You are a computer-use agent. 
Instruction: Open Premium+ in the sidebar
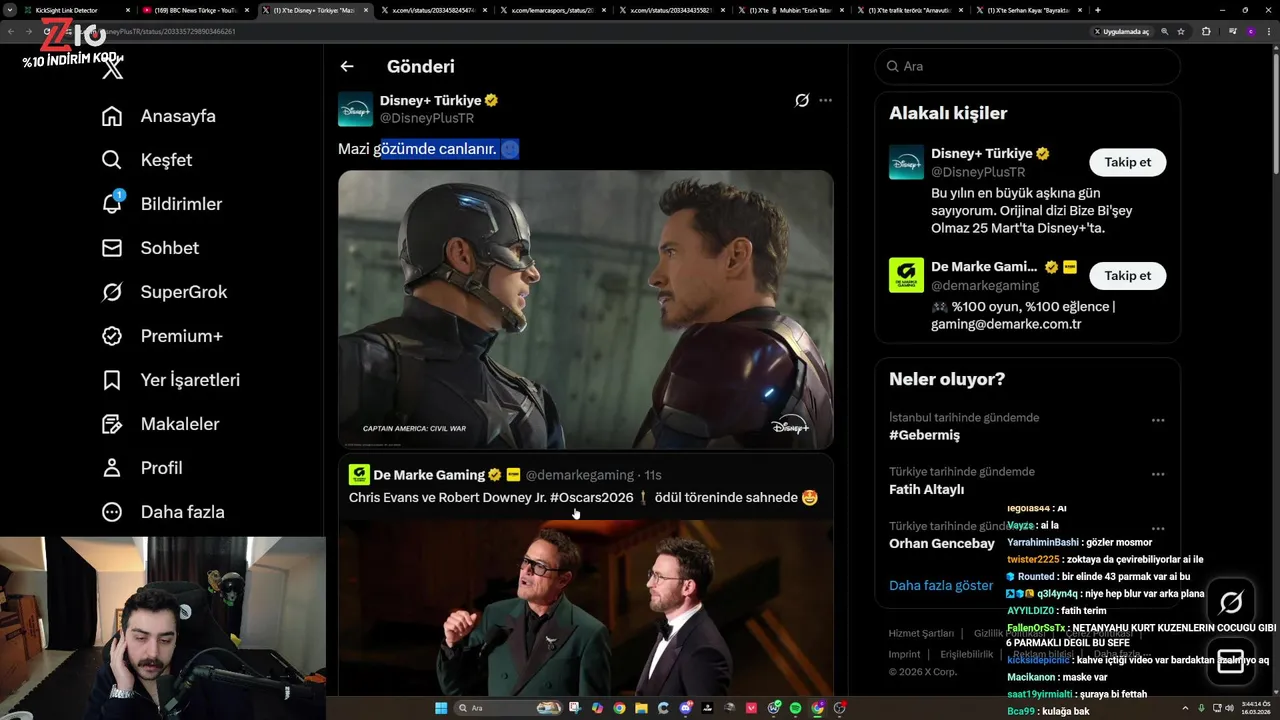coord(161,336)
